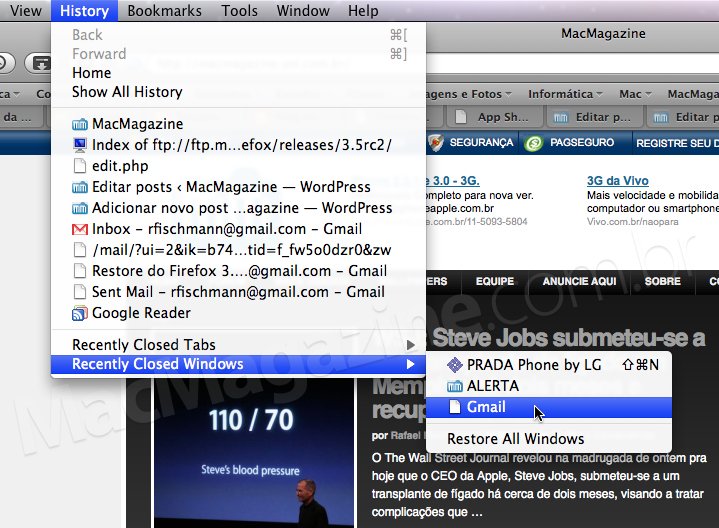Select Show All History
This screenshot has width=719, height=528.
coord(238,92)
